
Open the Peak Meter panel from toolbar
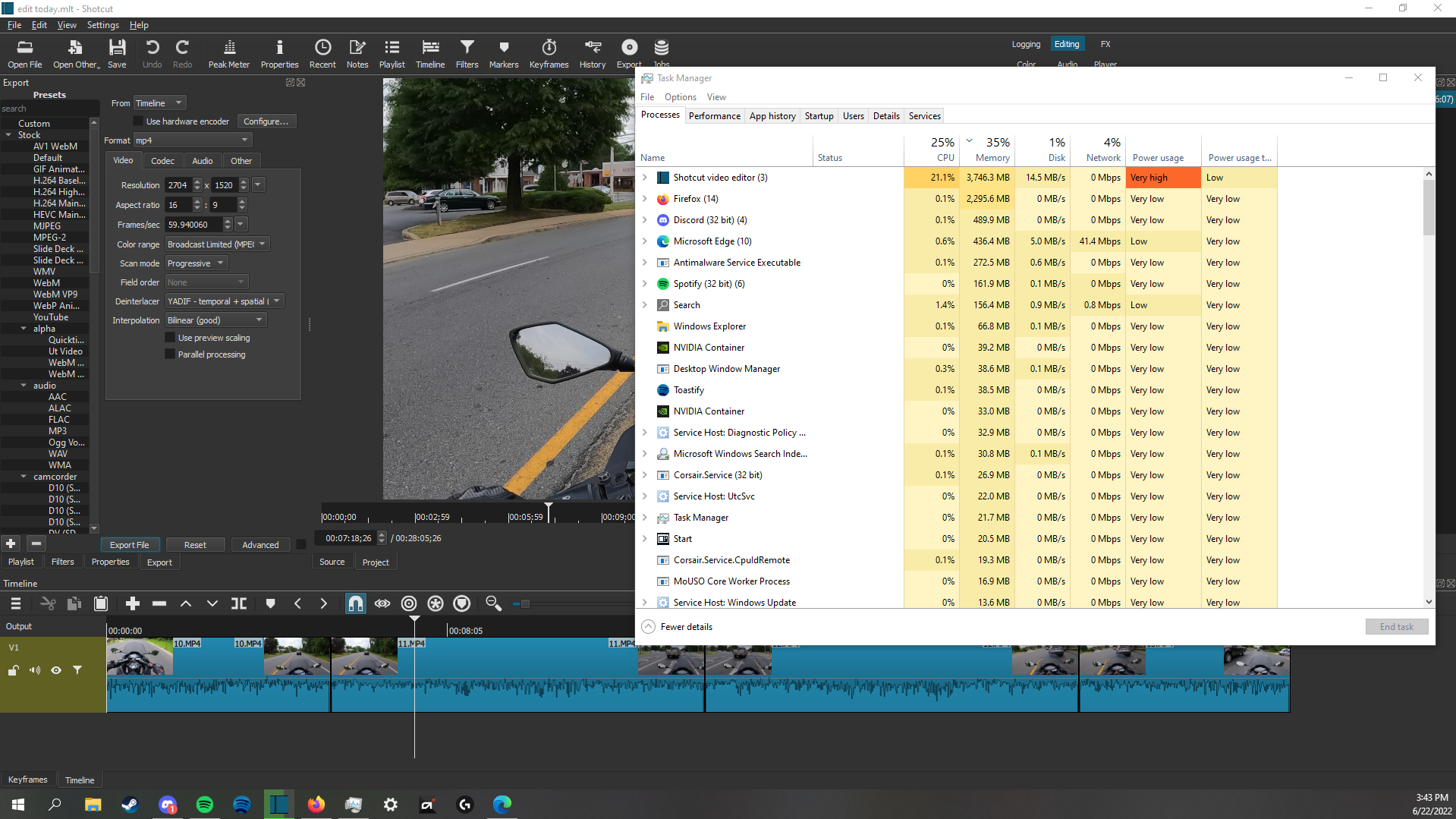point(228,54)
